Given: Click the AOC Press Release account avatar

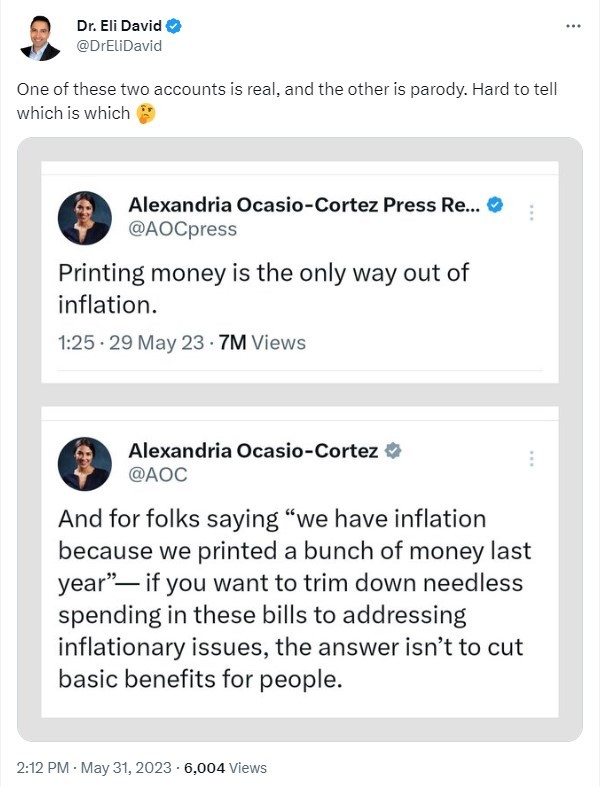Looking at the screenshot, I should [x=84, y=217].
